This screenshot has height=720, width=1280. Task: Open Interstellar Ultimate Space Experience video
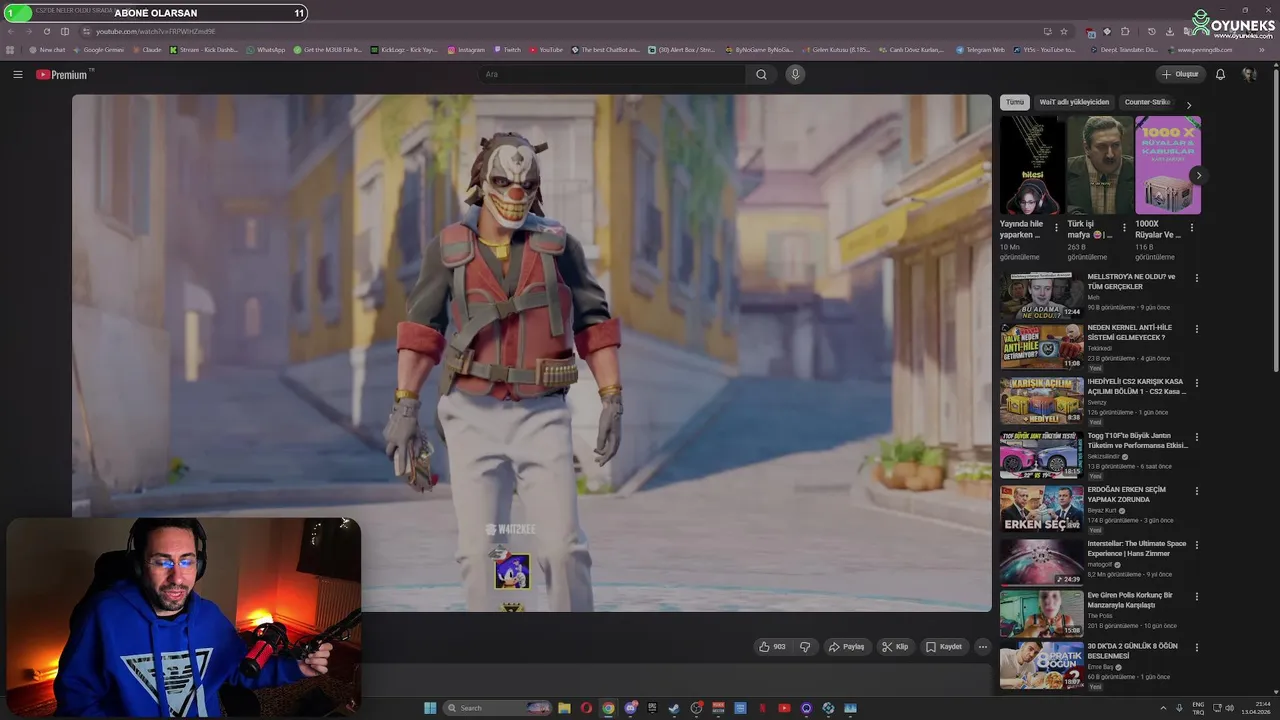point(1137,549)
